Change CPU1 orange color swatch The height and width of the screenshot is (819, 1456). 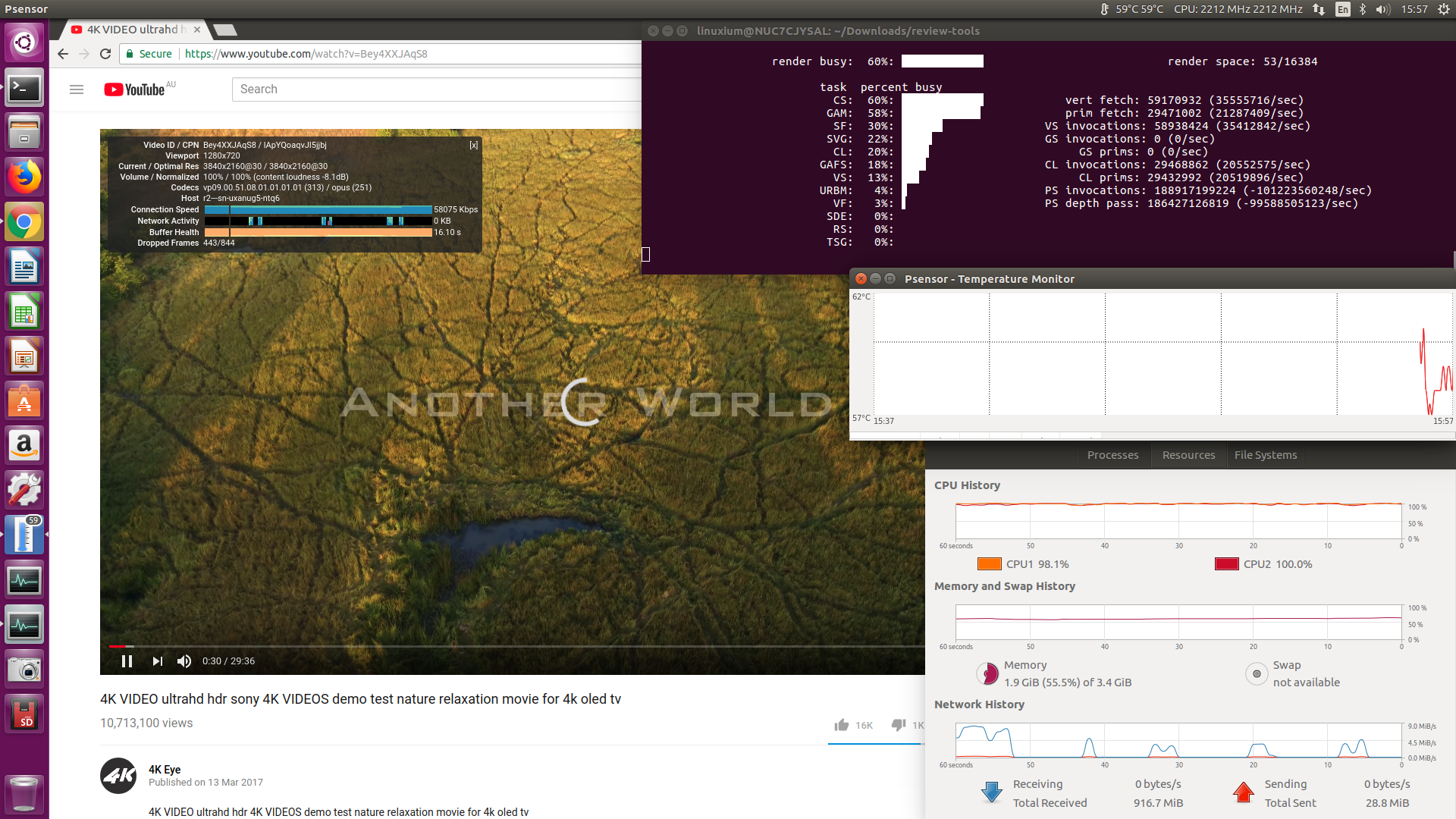coord(990,564)
